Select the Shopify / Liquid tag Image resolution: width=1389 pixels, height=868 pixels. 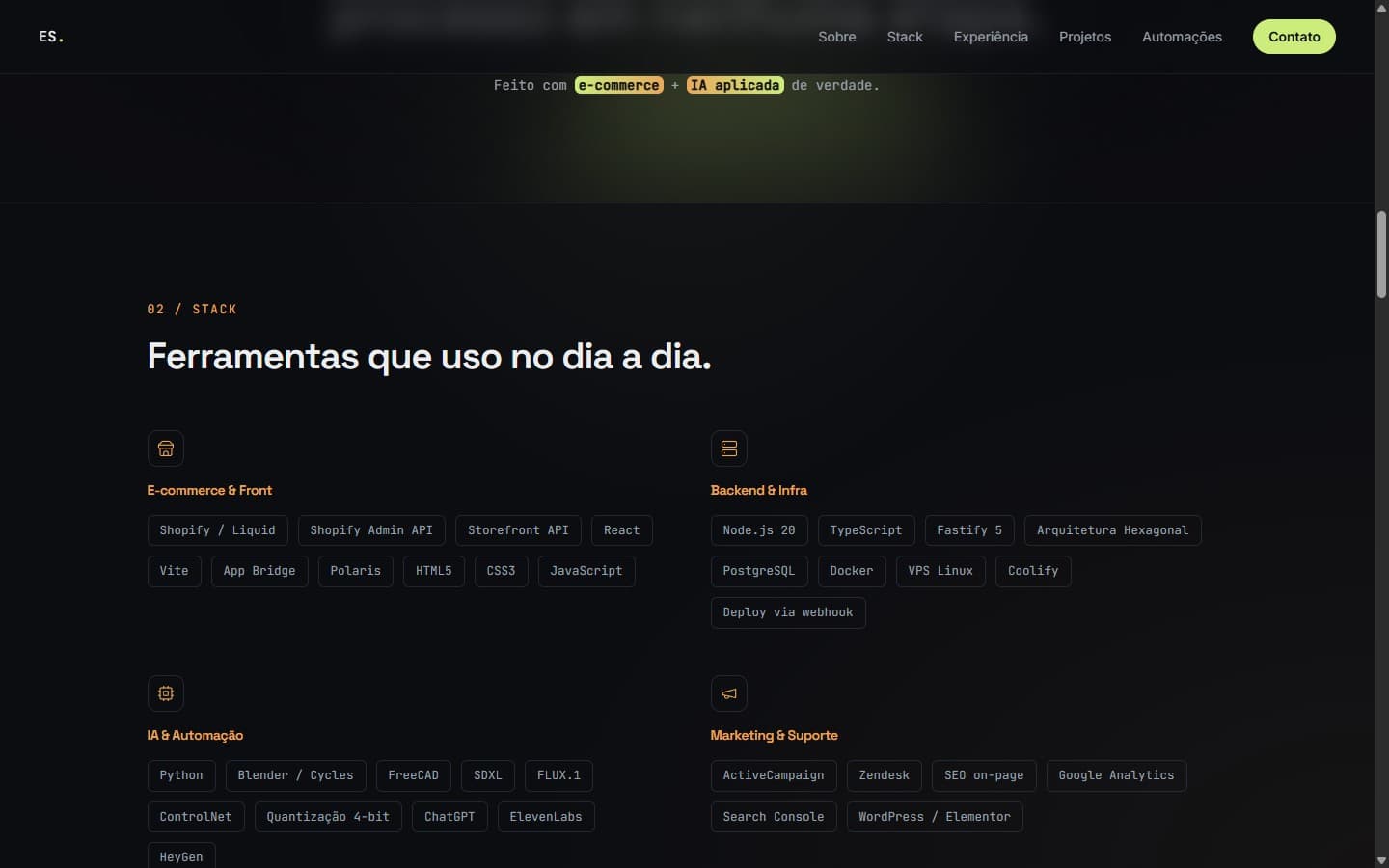(217, 530)
